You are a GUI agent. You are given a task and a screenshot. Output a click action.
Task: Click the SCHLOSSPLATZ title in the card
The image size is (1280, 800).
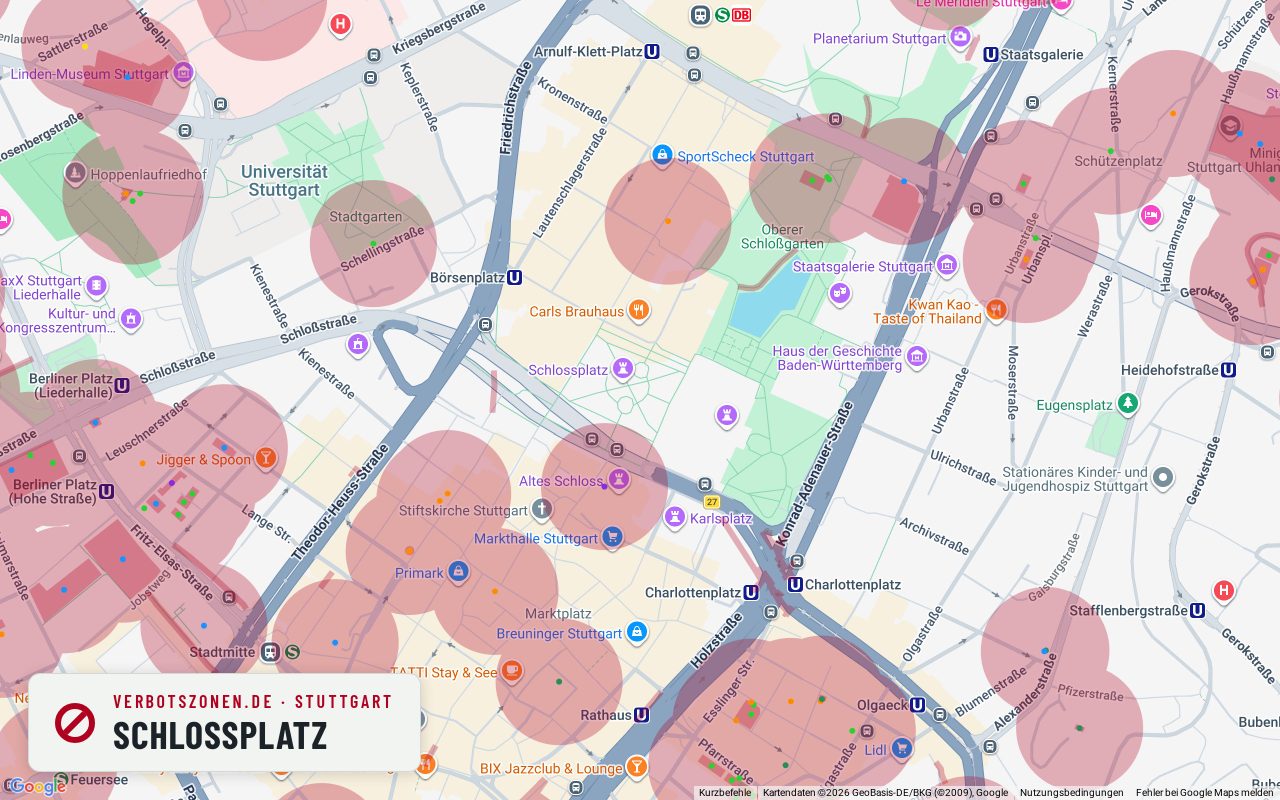[220, 736]
